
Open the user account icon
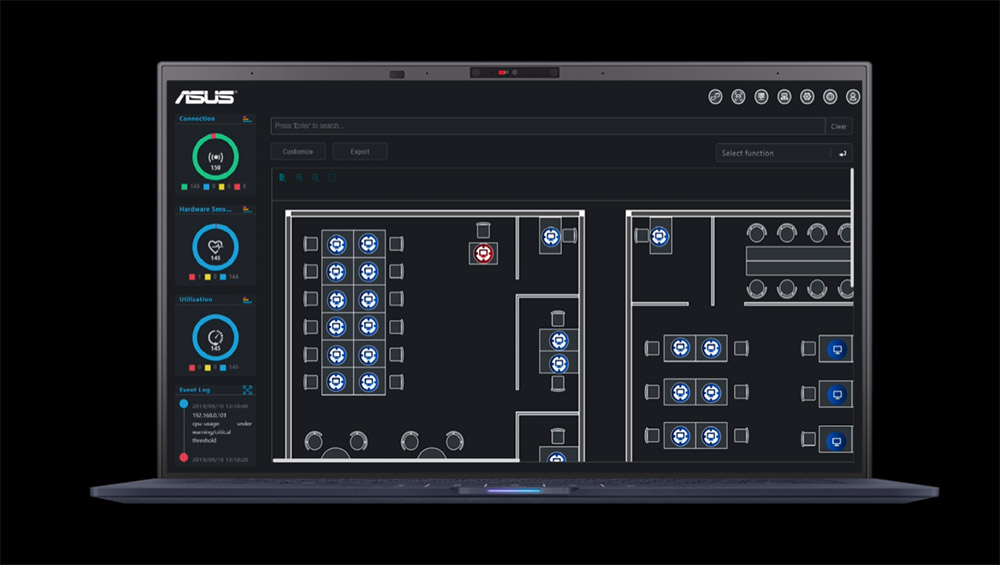[853, 97]
